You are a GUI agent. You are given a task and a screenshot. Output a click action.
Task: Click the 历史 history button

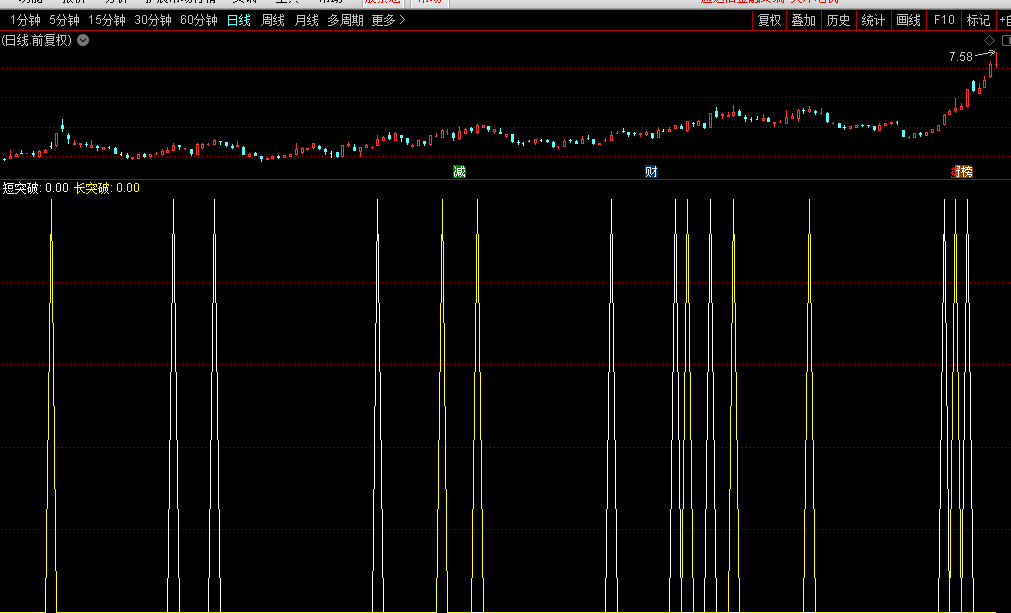pos(838,20)
